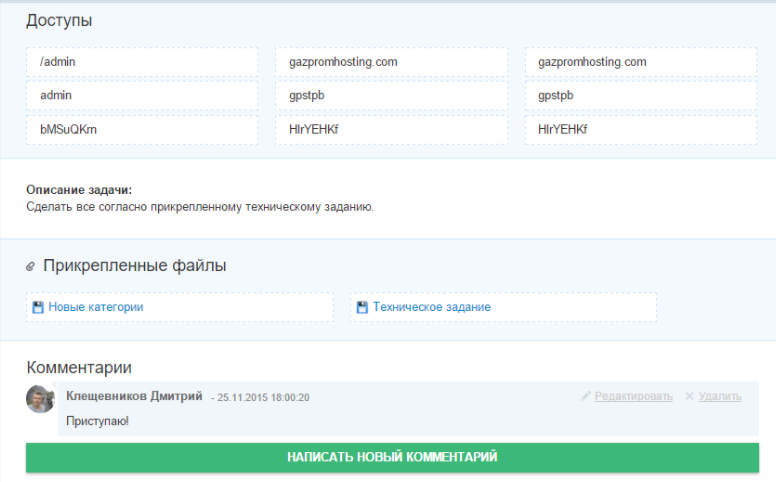This screenshot has width=776, height=482.
Task: Click the task description sentence text
Action: click(x=200, y=207)
